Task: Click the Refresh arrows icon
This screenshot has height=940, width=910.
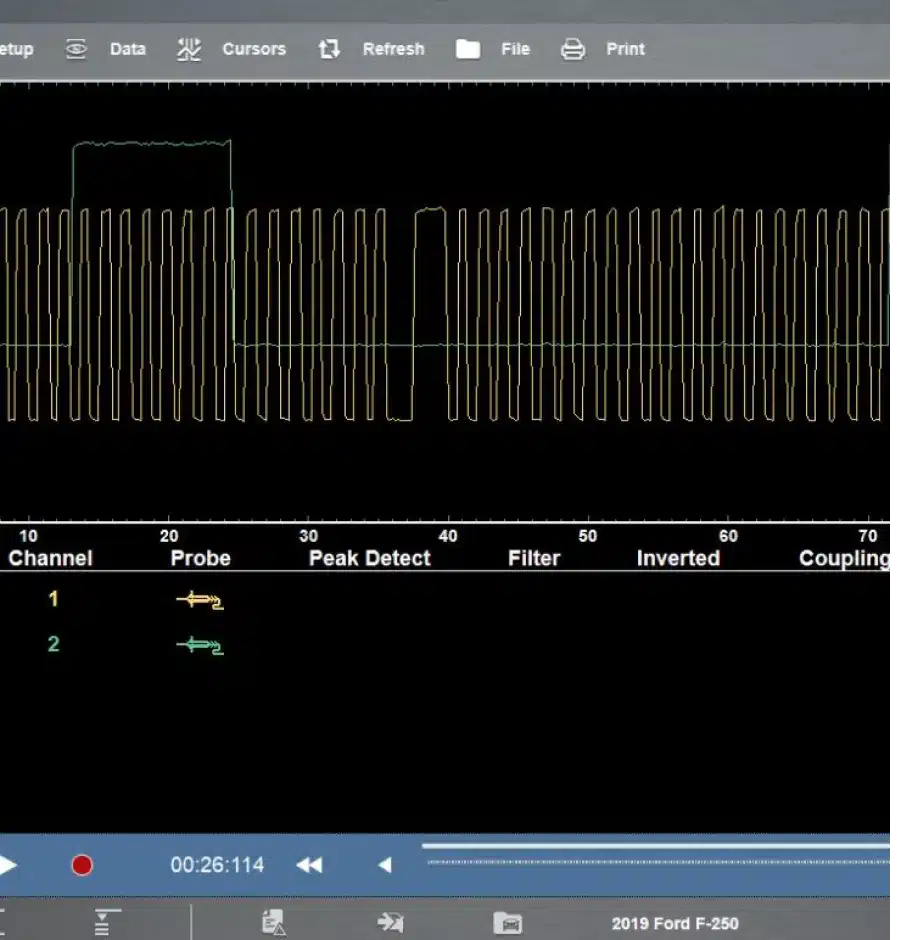Action: pos(329,49)
